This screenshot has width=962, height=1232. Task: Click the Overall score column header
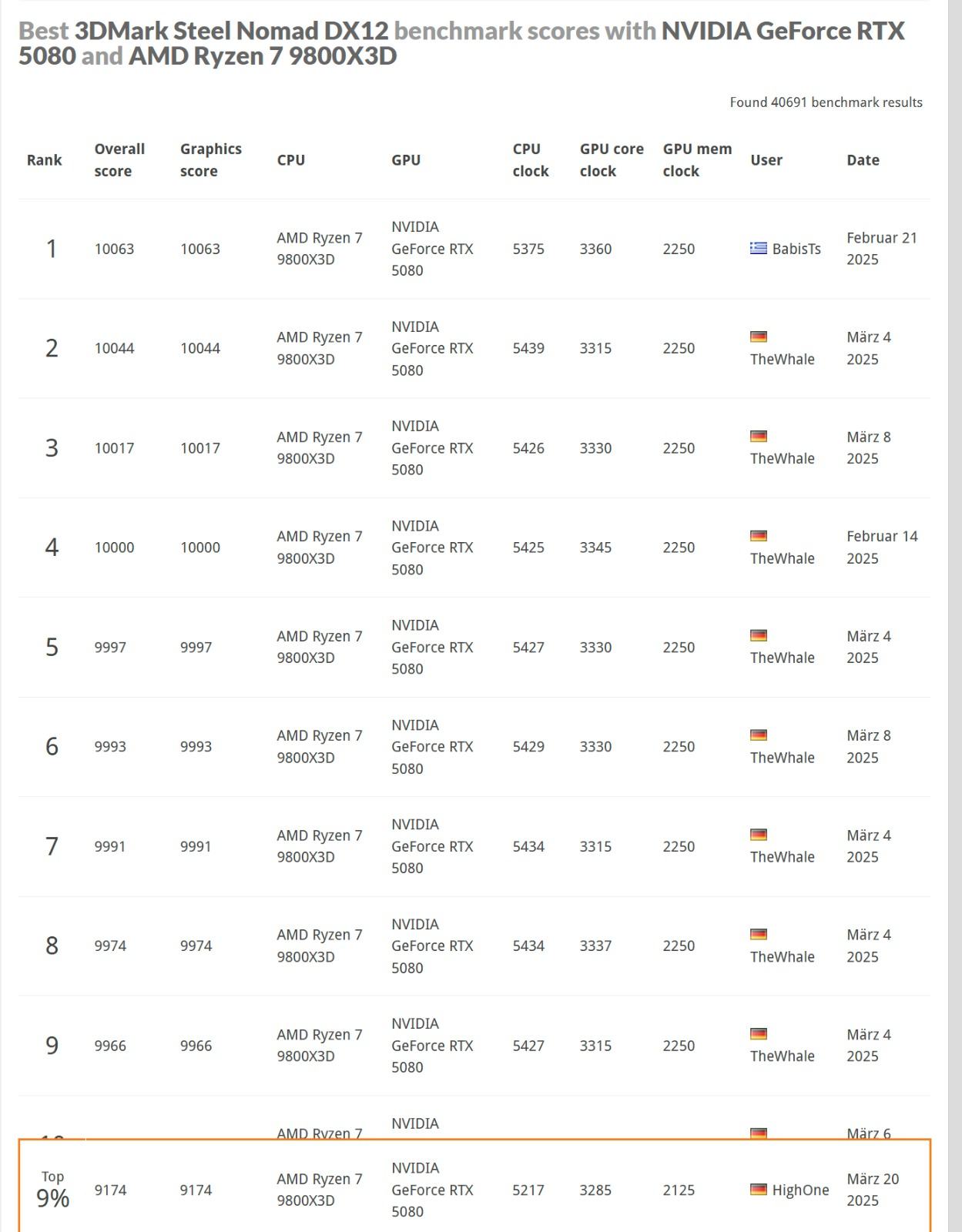coord(119,160)
